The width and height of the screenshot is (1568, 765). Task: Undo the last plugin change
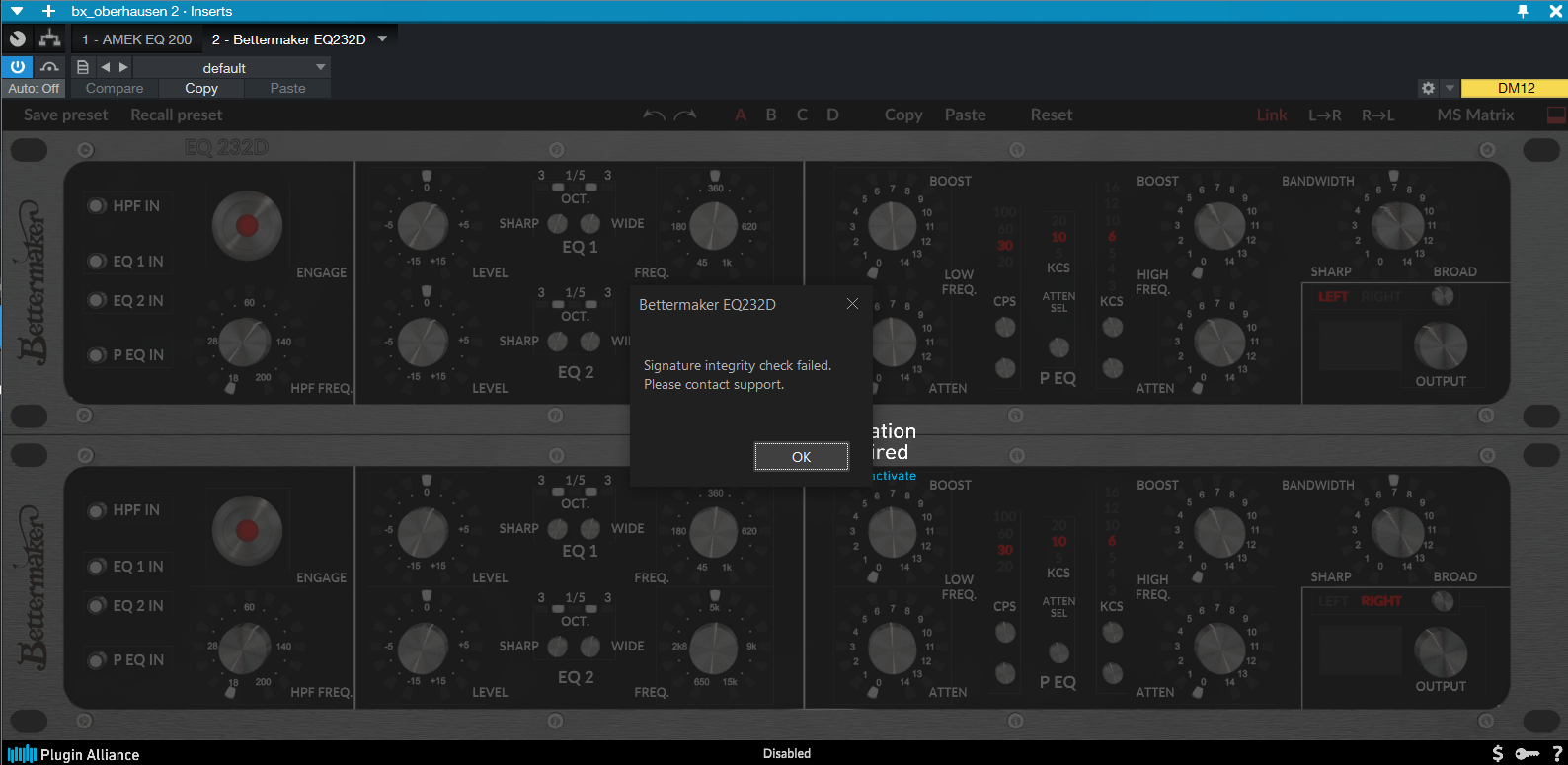(x=653, y=115)
